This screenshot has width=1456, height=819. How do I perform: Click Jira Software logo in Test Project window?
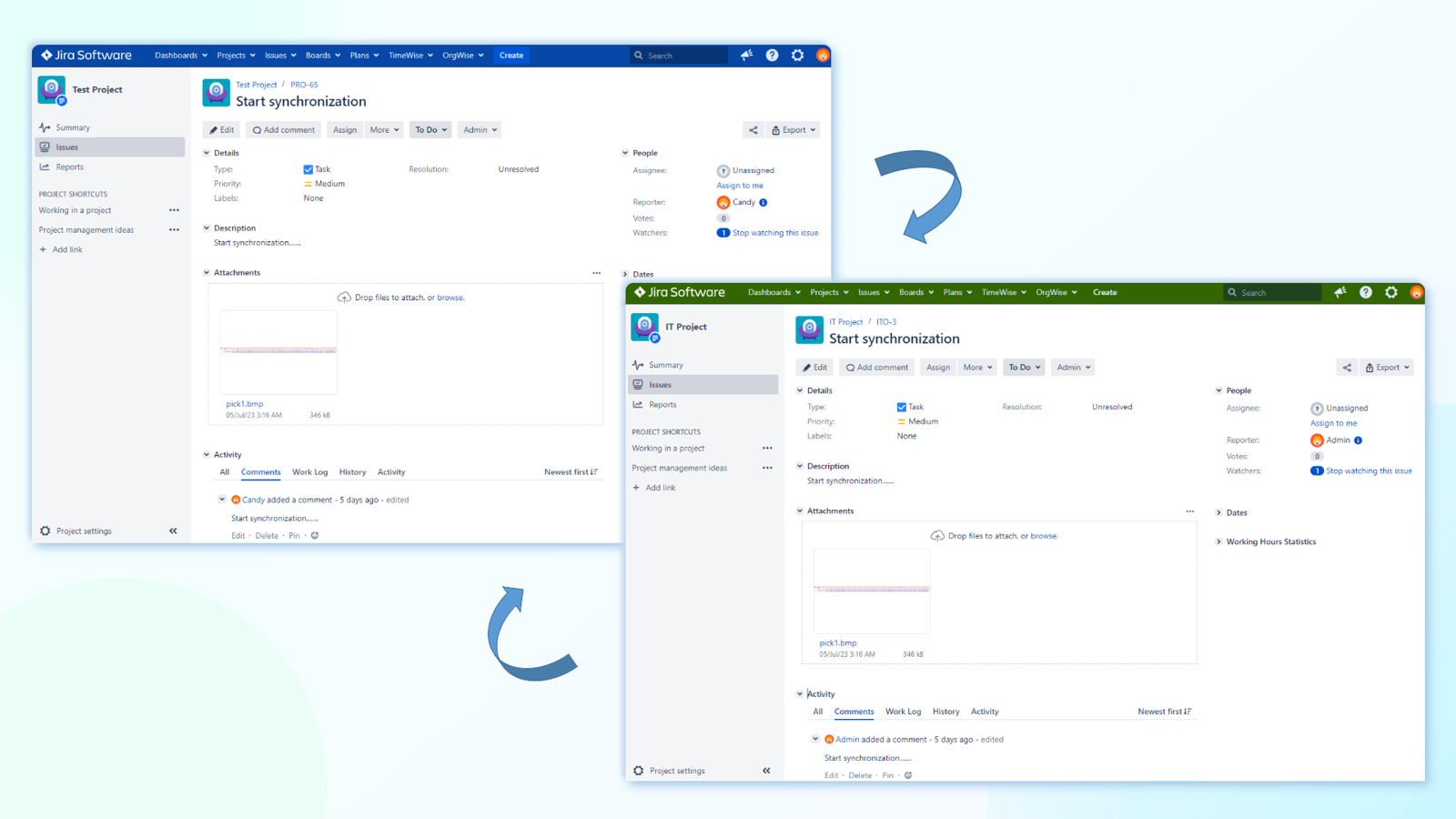[86, 56]
